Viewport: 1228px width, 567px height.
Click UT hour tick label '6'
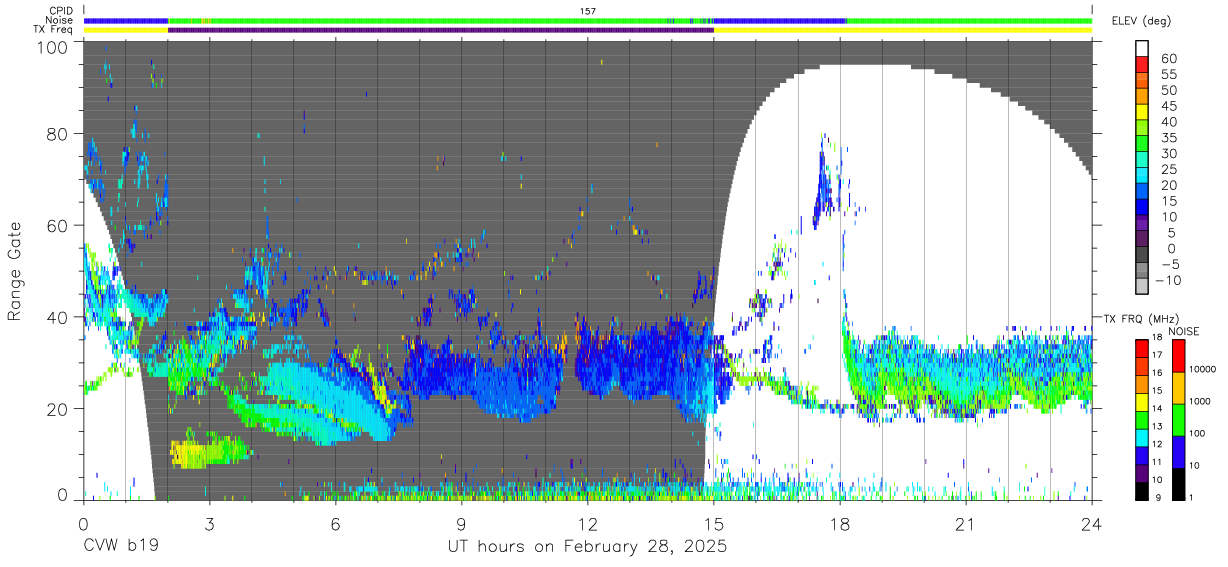pos(335,524)
